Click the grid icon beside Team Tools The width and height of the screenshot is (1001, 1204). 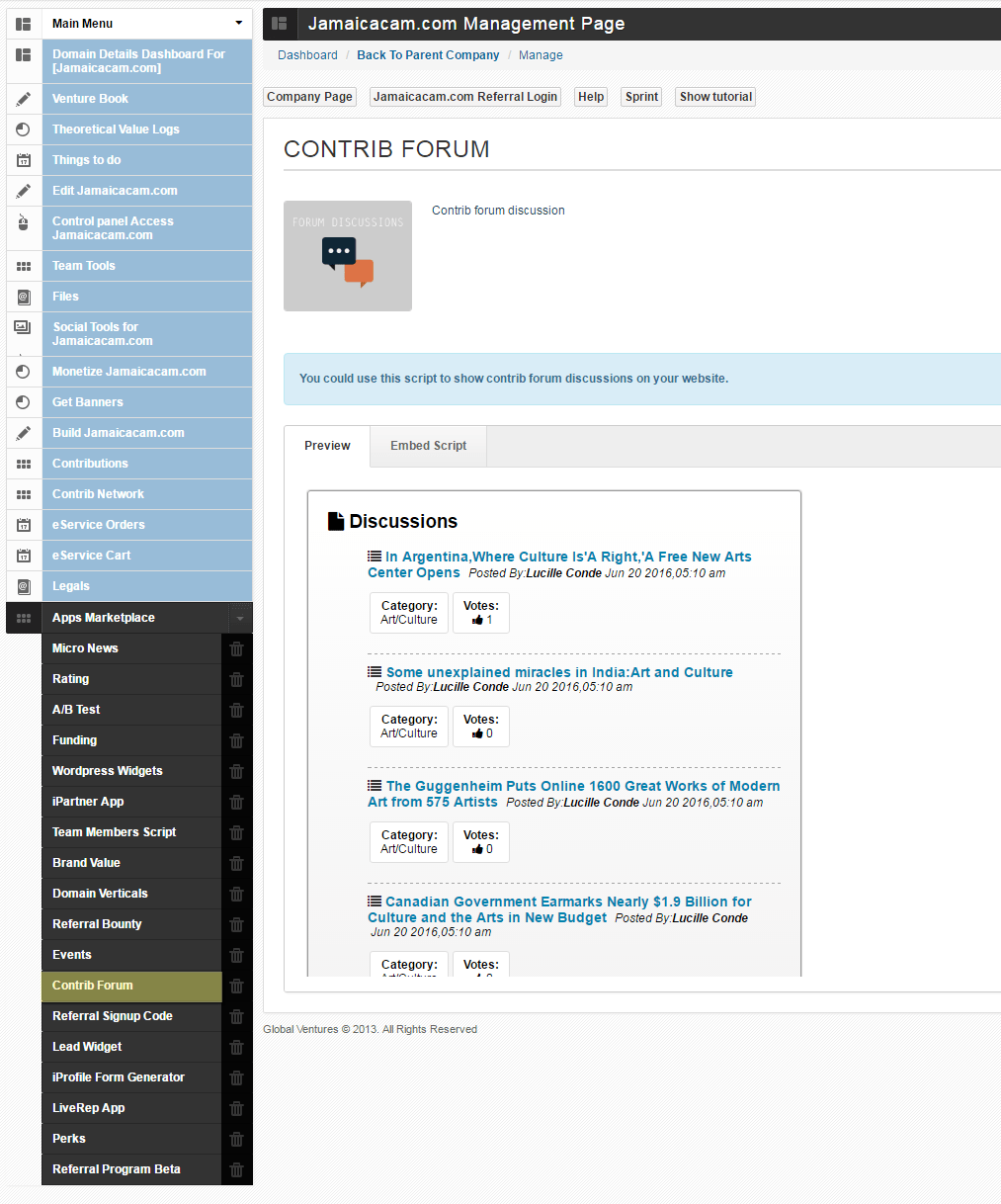click(x=24, y=266)
